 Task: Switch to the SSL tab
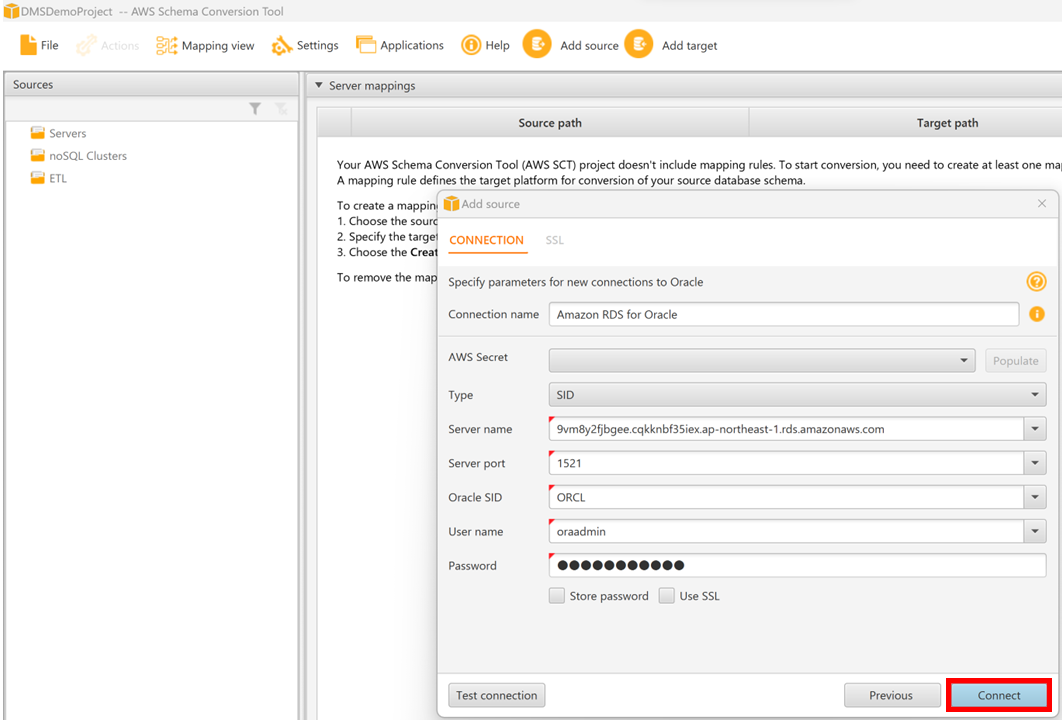pos(554,240)
